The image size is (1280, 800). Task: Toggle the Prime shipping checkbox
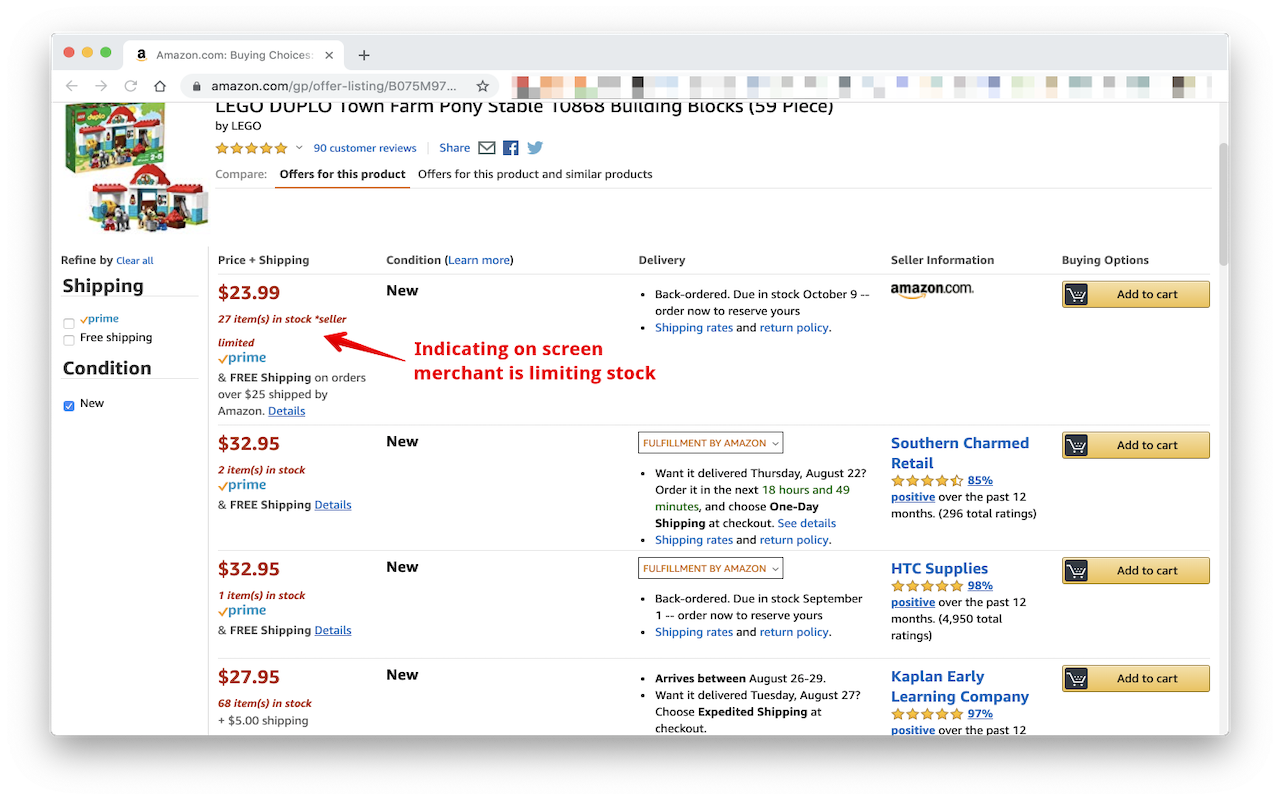point(69,323)
